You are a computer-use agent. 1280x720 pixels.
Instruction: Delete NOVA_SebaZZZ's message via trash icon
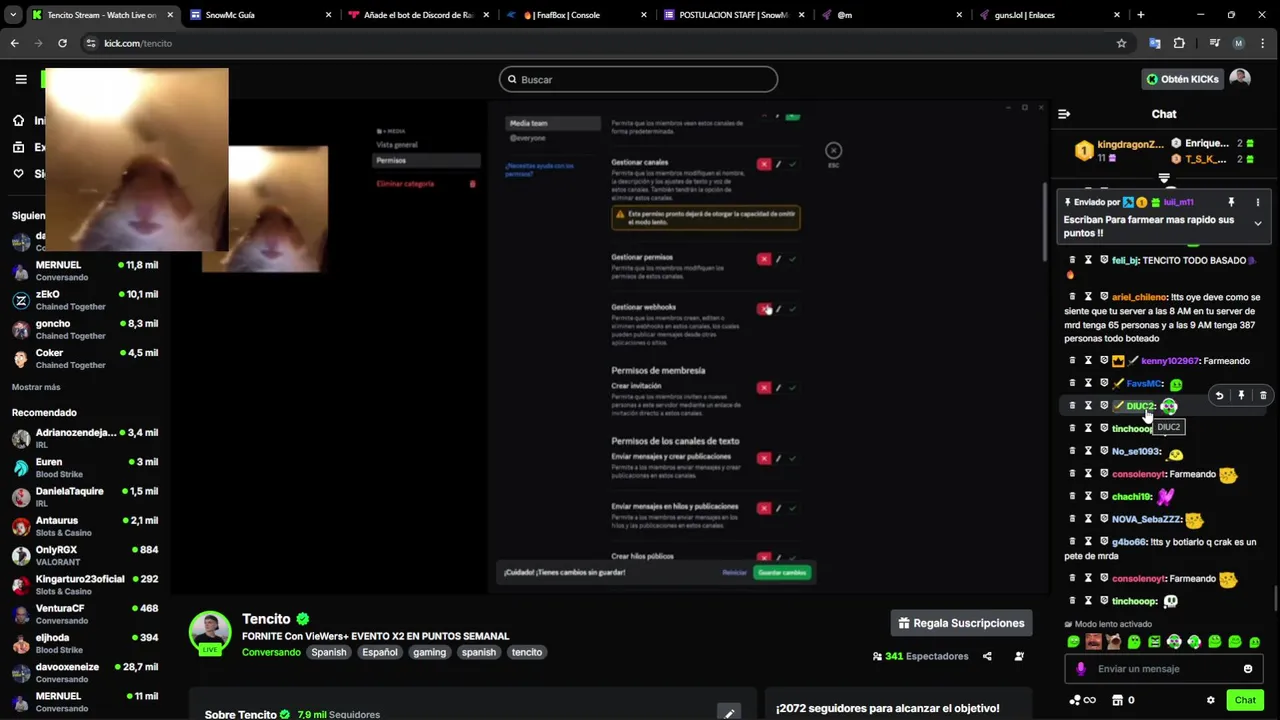(x=1072, y=520)
